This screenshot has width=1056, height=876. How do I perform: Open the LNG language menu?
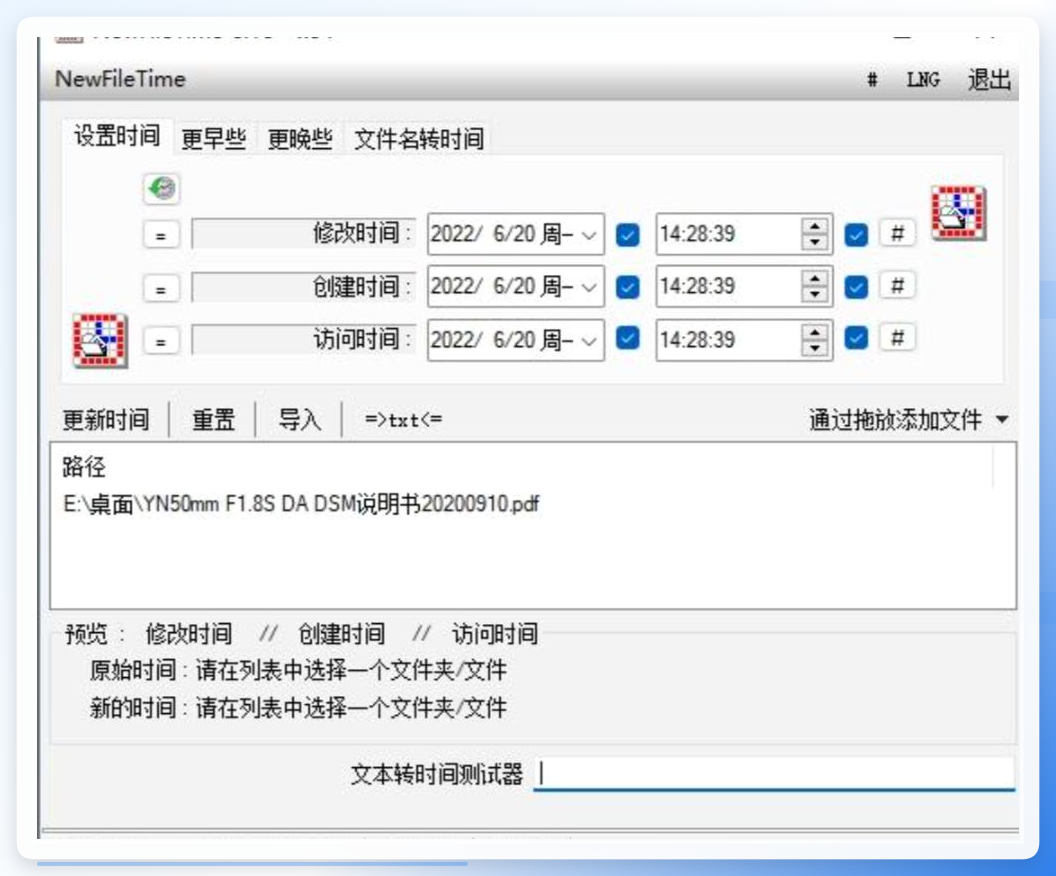923,80
